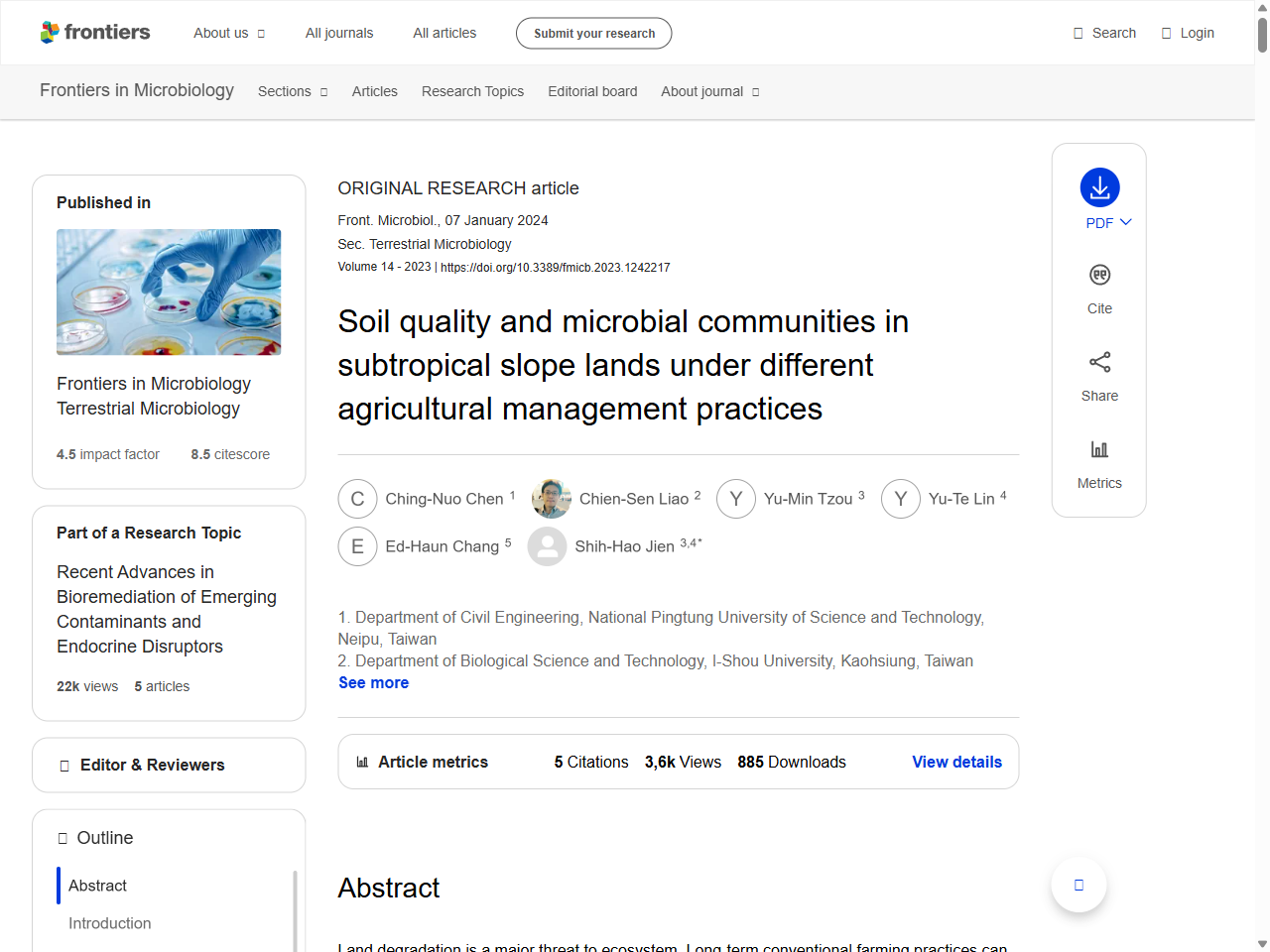Click the floating round button bottom right
This screenshot has height=952, width=1270.
1079,885
